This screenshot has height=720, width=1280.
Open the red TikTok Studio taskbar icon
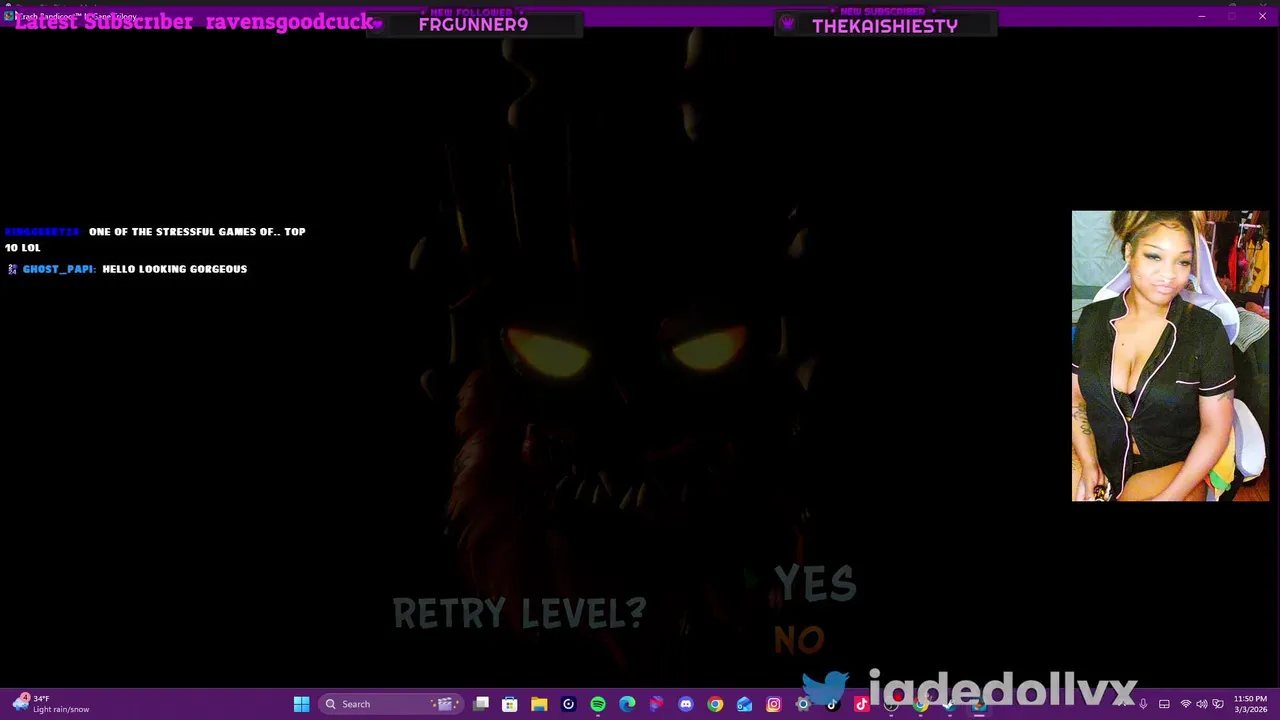[x=861, y=704]
